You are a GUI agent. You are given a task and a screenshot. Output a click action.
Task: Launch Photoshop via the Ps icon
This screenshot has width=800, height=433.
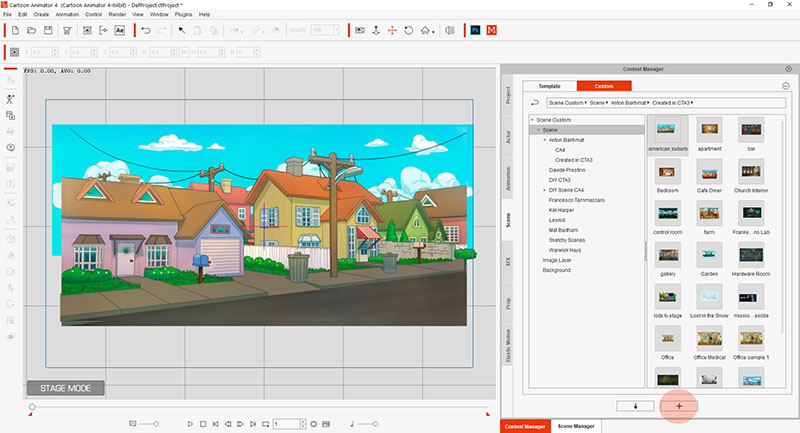pos(475,31)
